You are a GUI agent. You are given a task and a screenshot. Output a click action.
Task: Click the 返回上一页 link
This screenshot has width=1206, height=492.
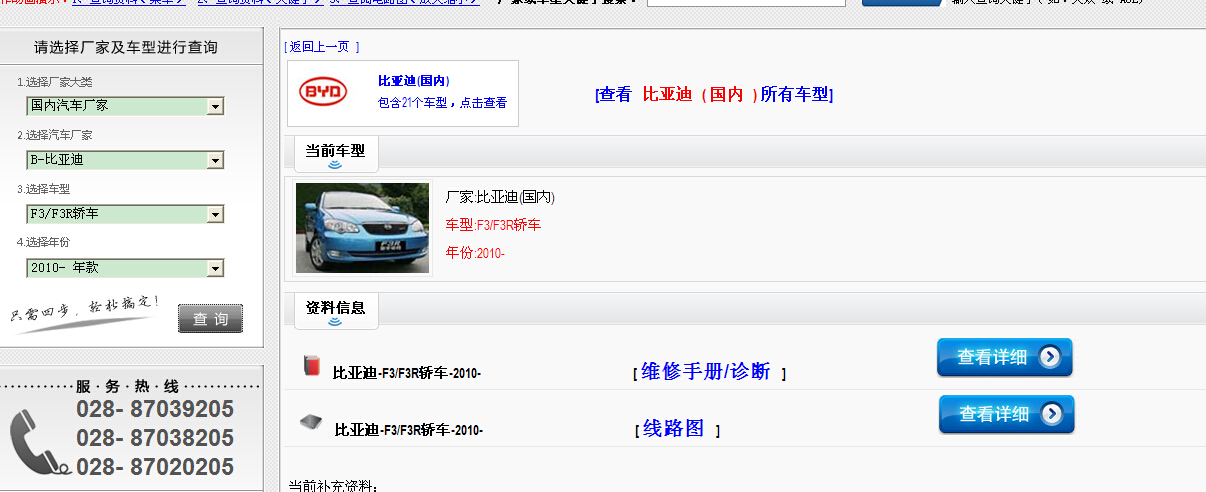(x=321, y=47)
